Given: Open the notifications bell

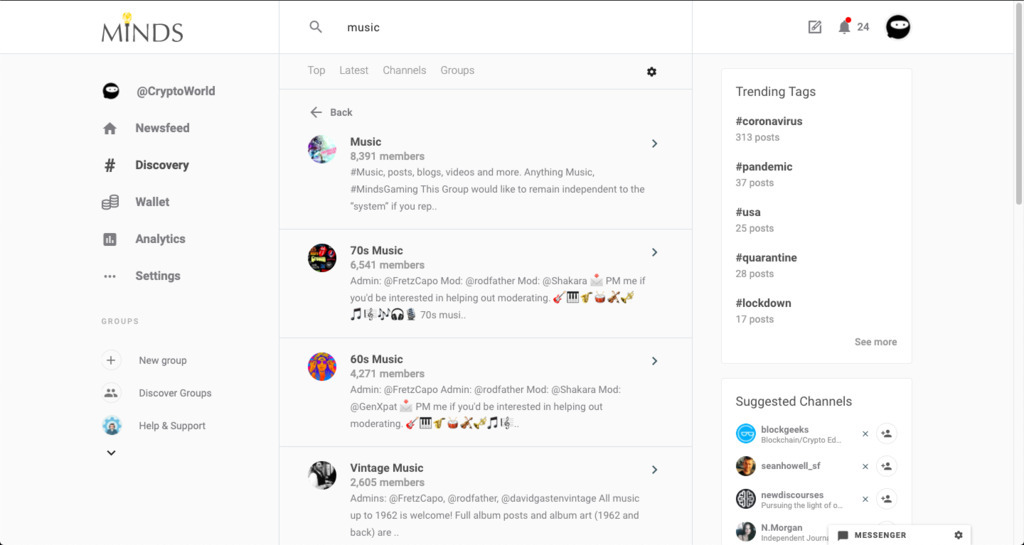Looking at the screenshot, I should point(844,27).
